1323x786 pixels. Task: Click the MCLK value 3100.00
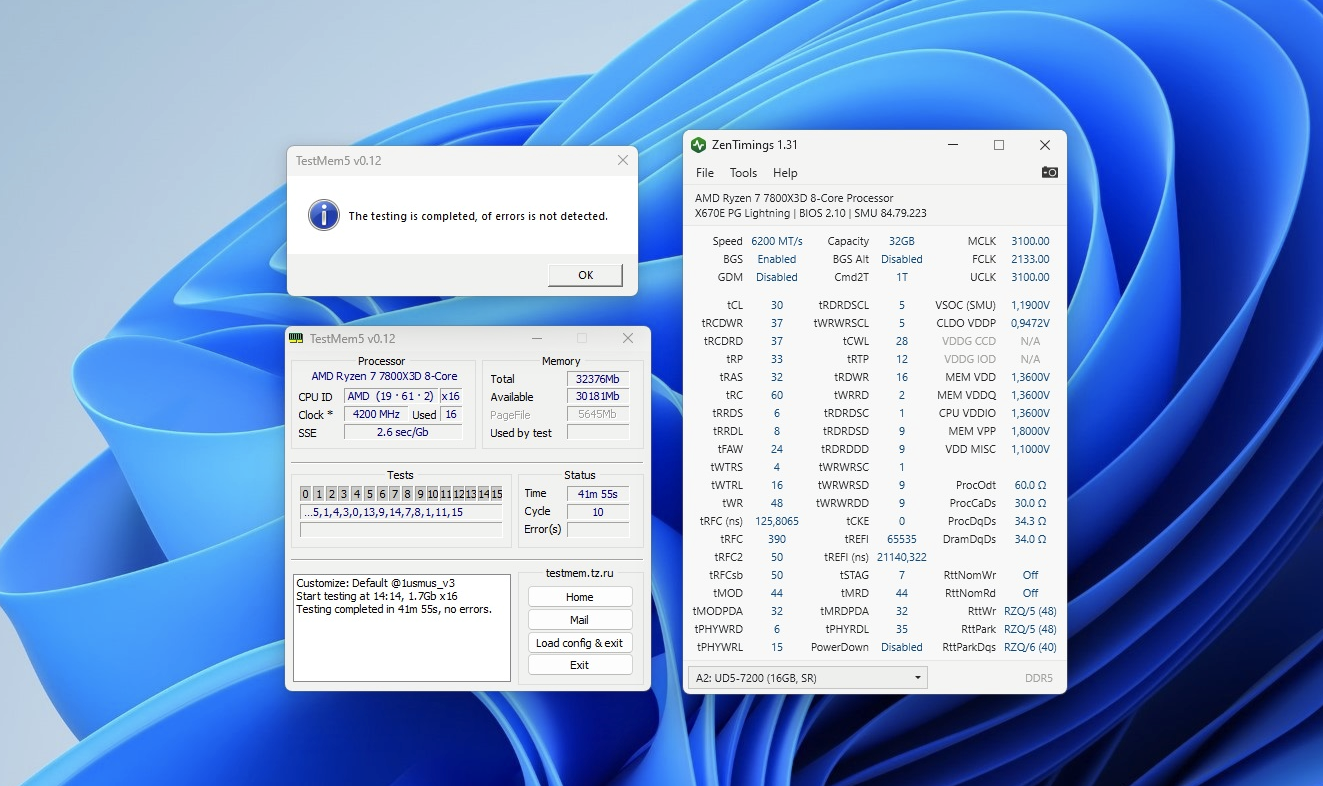click(1030, 241)
